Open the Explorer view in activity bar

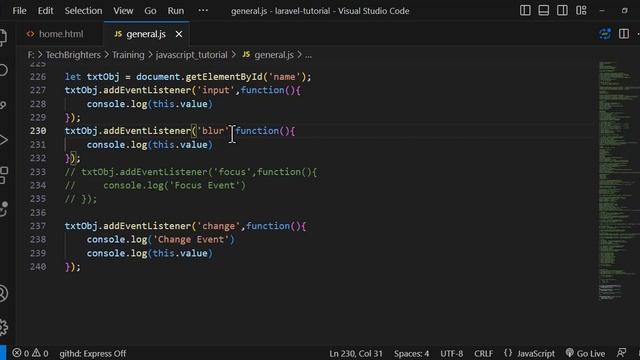[x=3, y=38]
